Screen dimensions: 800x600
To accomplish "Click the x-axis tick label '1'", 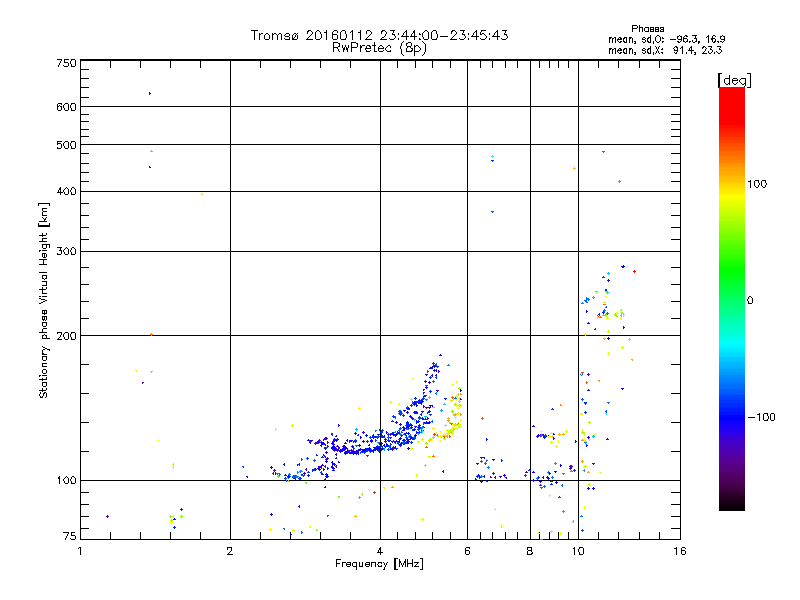I will pyautogui.click(x=80, y=551).
